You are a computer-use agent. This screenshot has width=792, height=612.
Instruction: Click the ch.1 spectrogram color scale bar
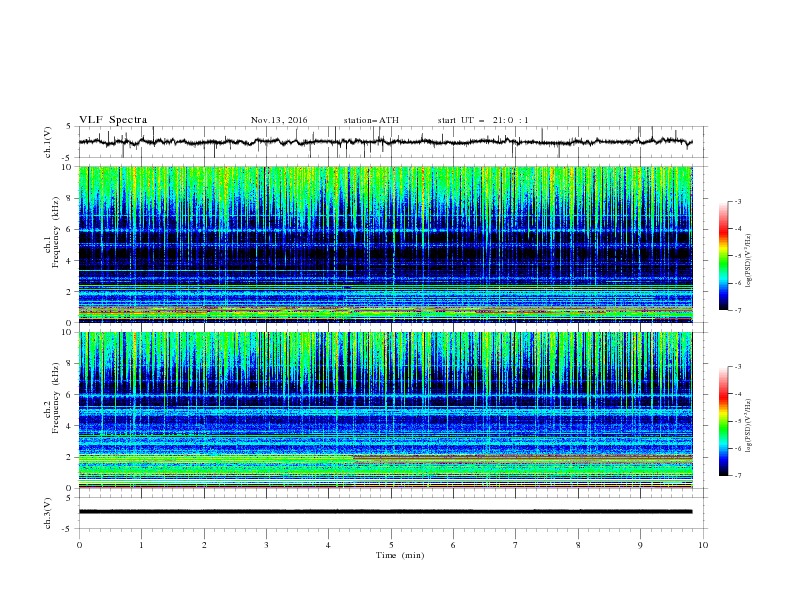click(723, 256)
